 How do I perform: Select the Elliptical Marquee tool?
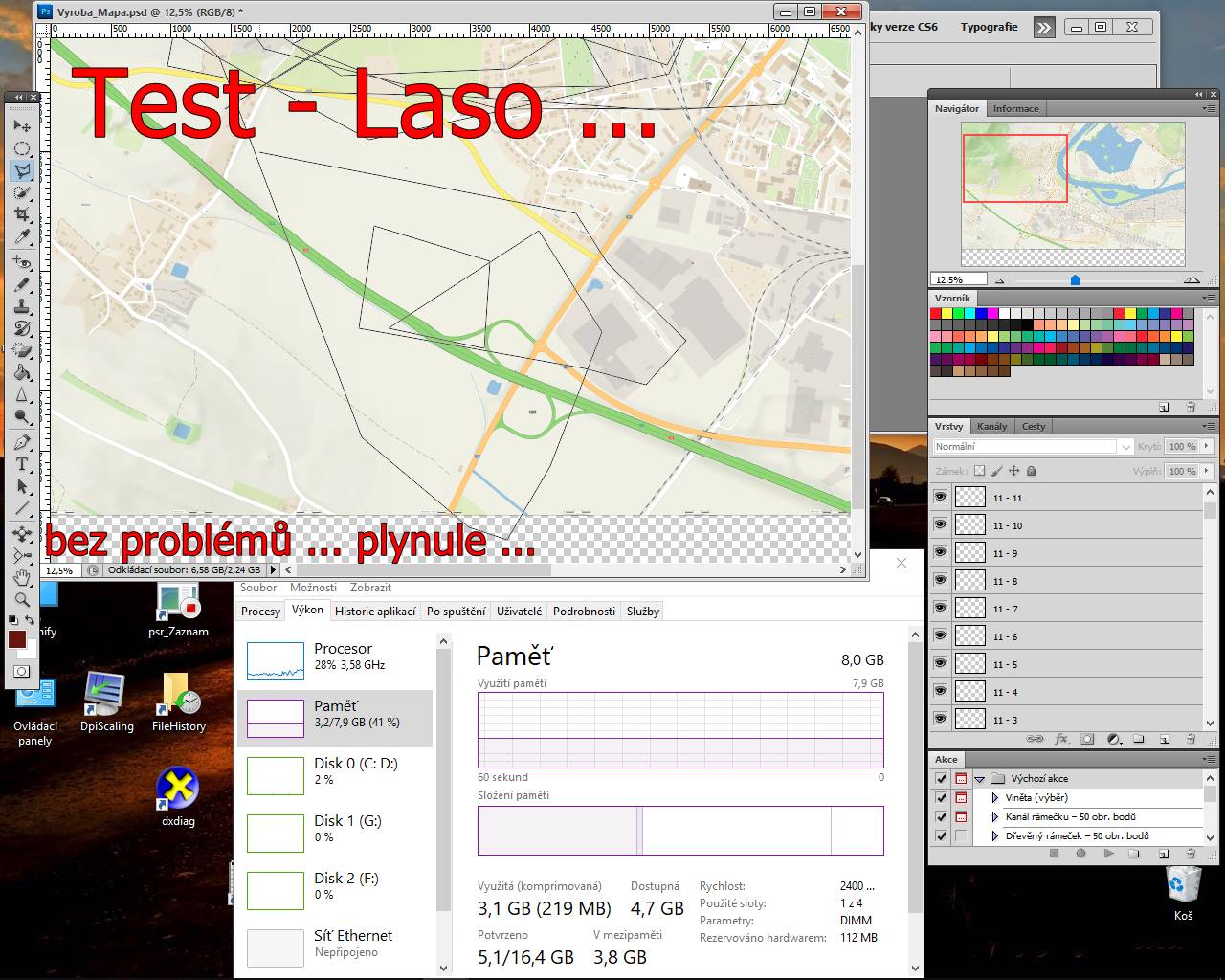(21, 148)
